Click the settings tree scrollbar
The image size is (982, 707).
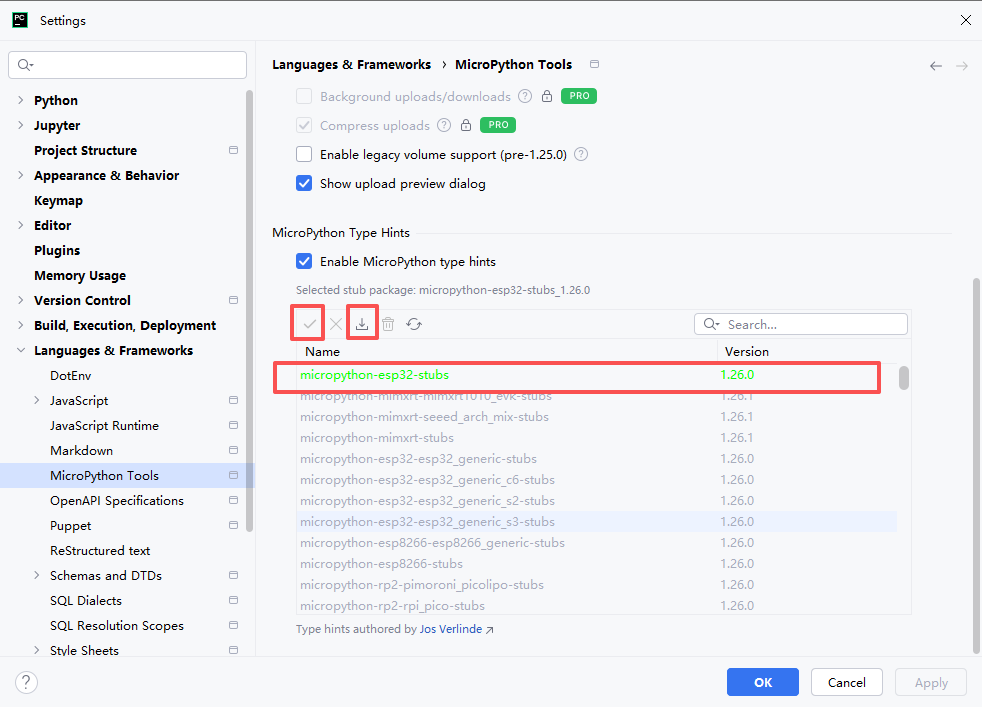249,311
